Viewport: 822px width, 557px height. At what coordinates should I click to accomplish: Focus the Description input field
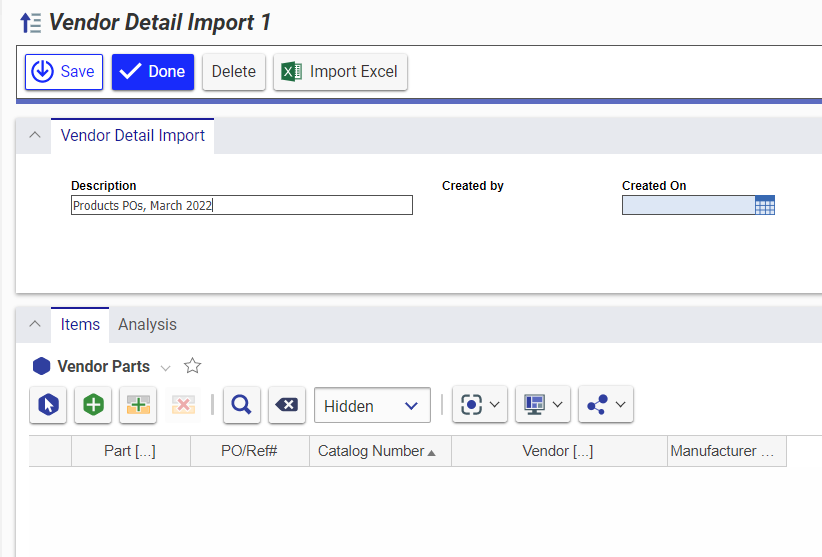[242, 205]
